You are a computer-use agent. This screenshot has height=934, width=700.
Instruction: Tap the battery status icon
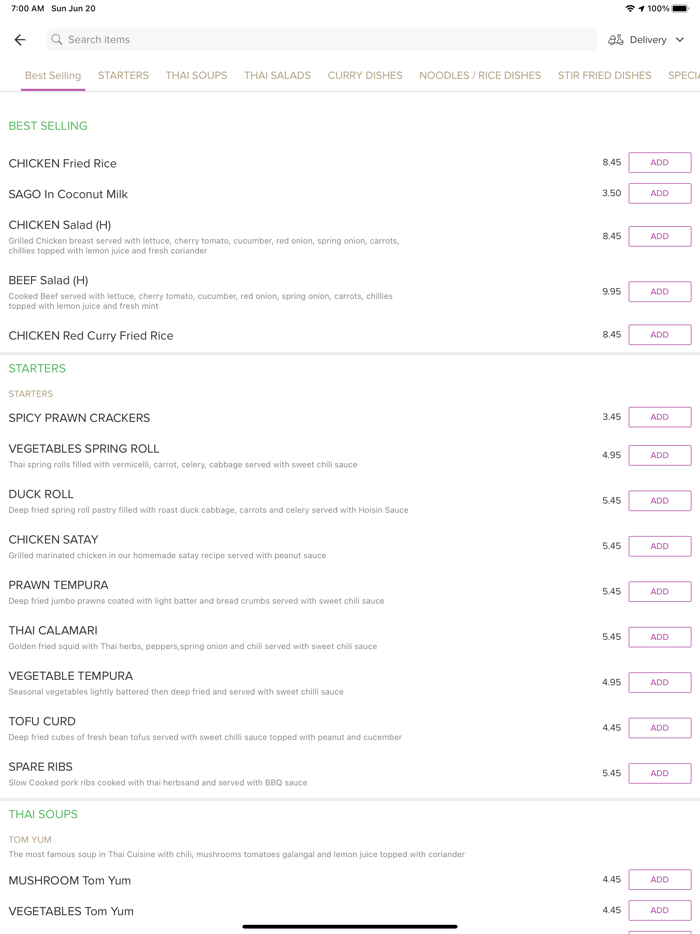click(681, 8)
